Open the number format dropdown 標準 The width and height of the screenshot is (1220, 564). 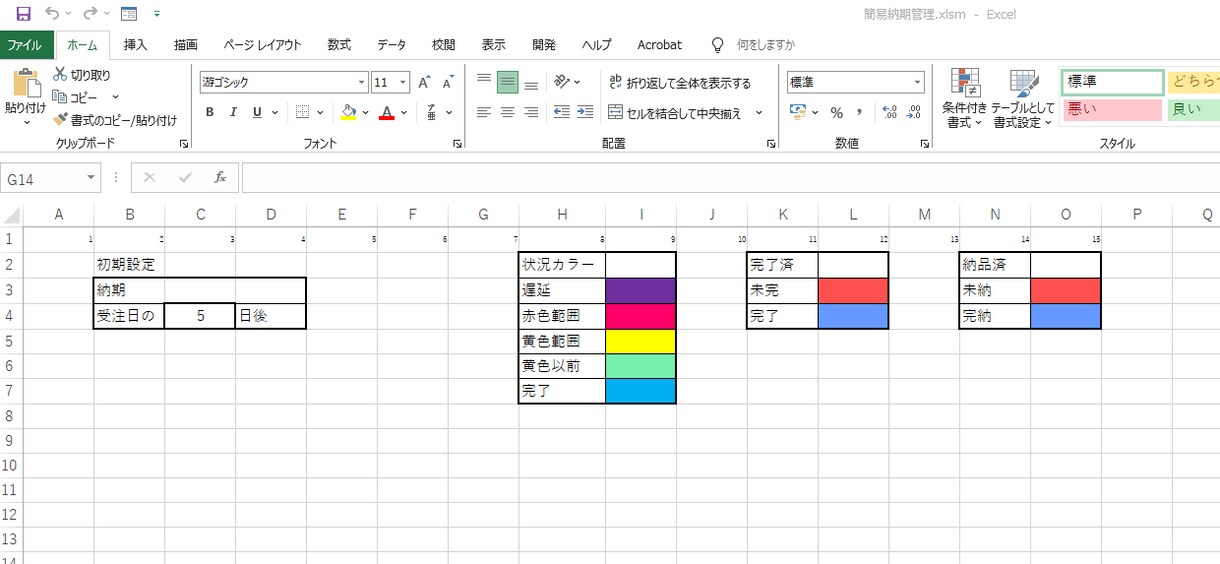(x=917, y=83)
